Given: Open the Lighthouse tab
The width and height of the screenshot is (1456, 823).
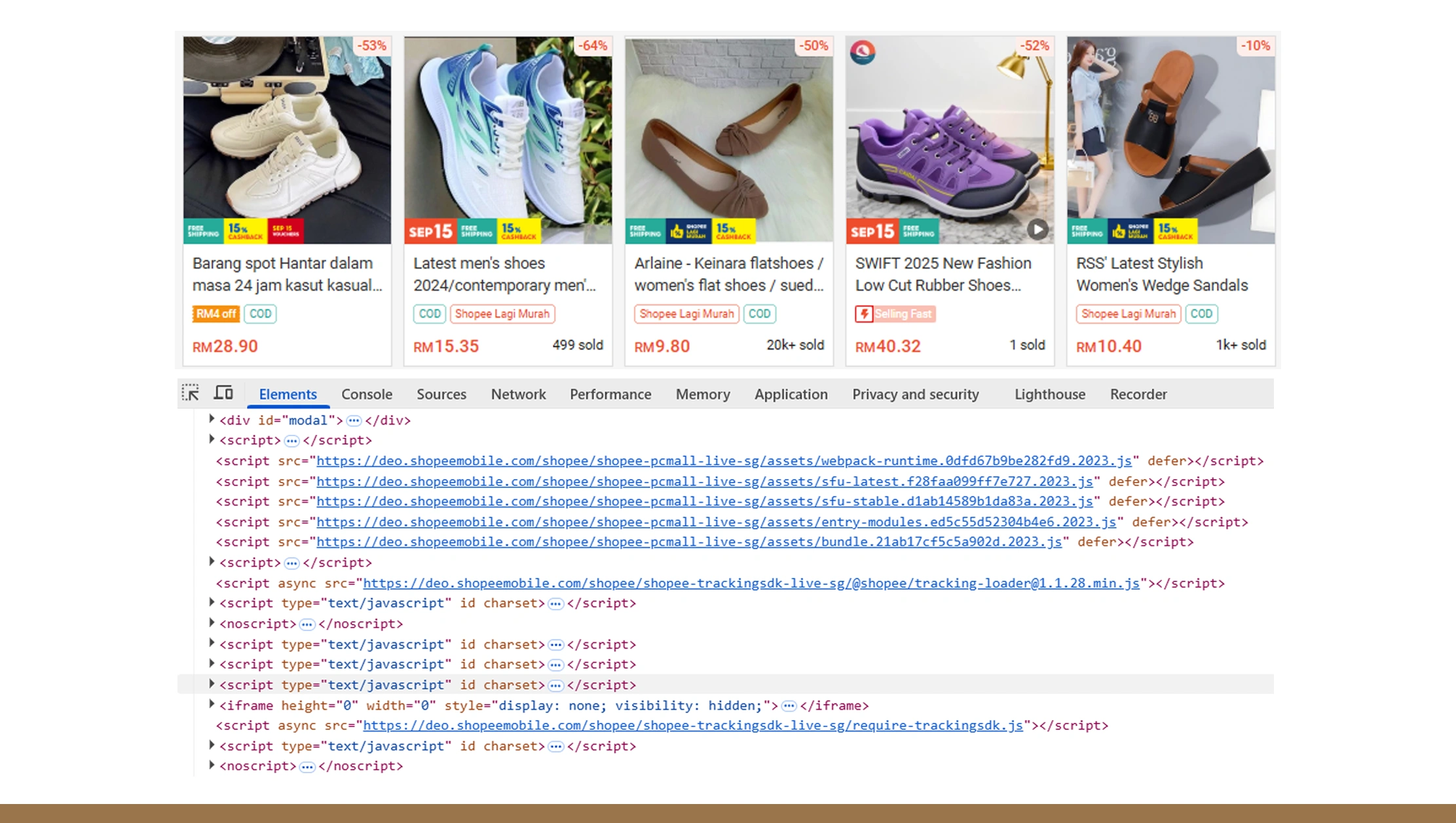Looking at the screenshot, I should tap(1050, 394).
